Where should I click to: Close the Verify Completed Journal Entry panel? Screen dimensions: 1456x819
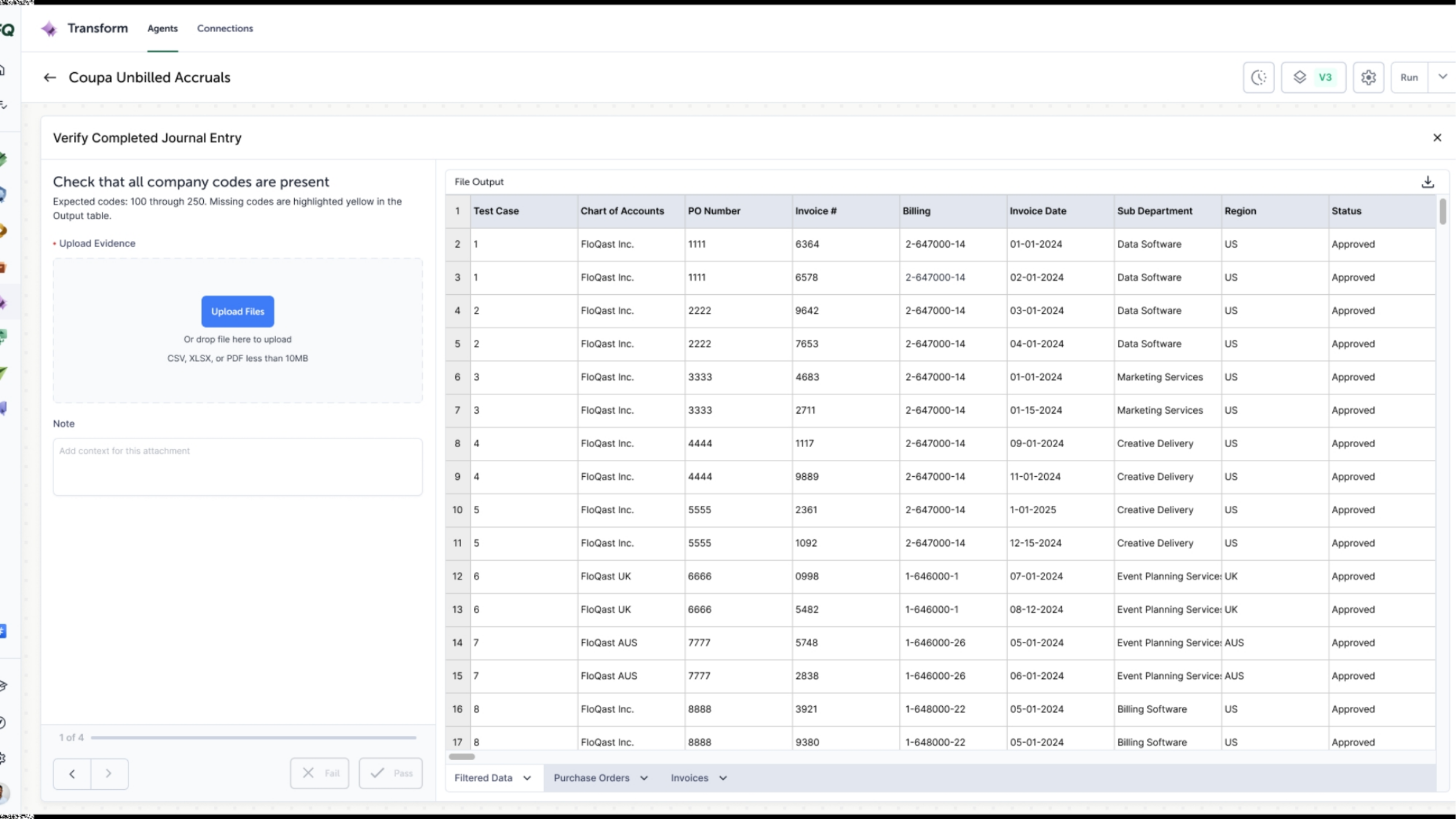click(x=1437, y=138)
